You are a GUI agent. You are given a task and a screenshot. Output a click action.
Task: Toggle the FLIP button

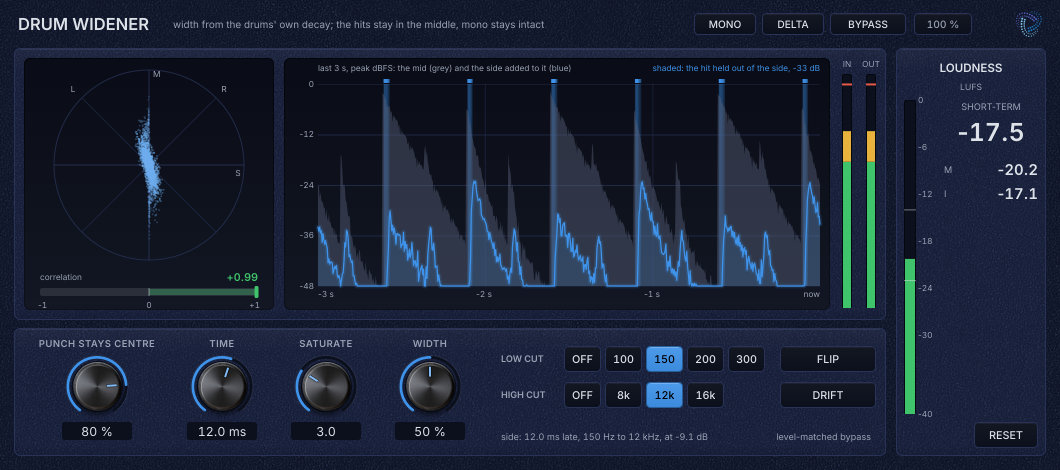point(828,359)
